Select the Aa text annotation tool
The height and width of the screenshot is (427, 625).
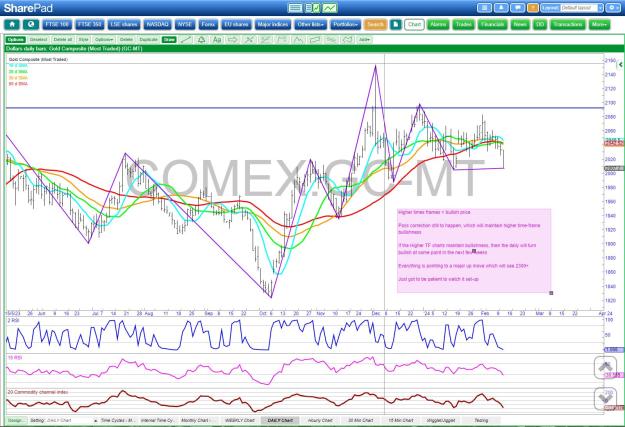(x=217, y=39)
